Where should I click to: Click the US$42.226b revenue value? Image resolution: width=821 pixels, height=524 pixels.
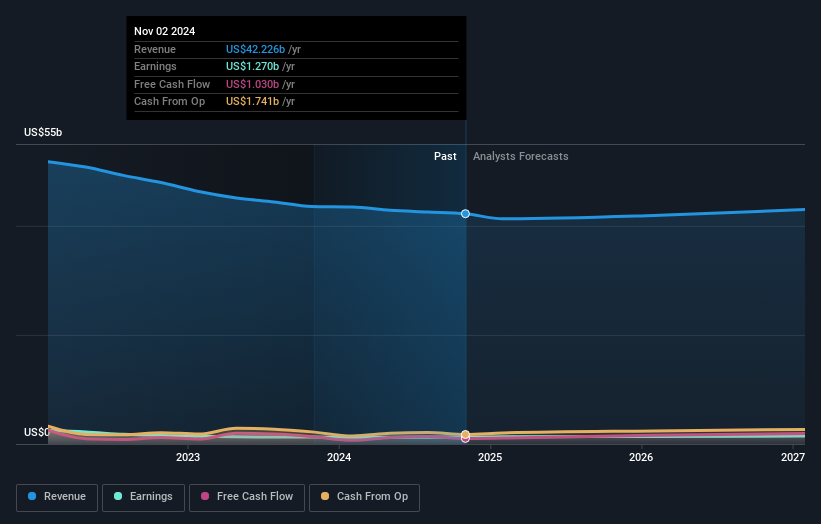(x=256, y=49)
